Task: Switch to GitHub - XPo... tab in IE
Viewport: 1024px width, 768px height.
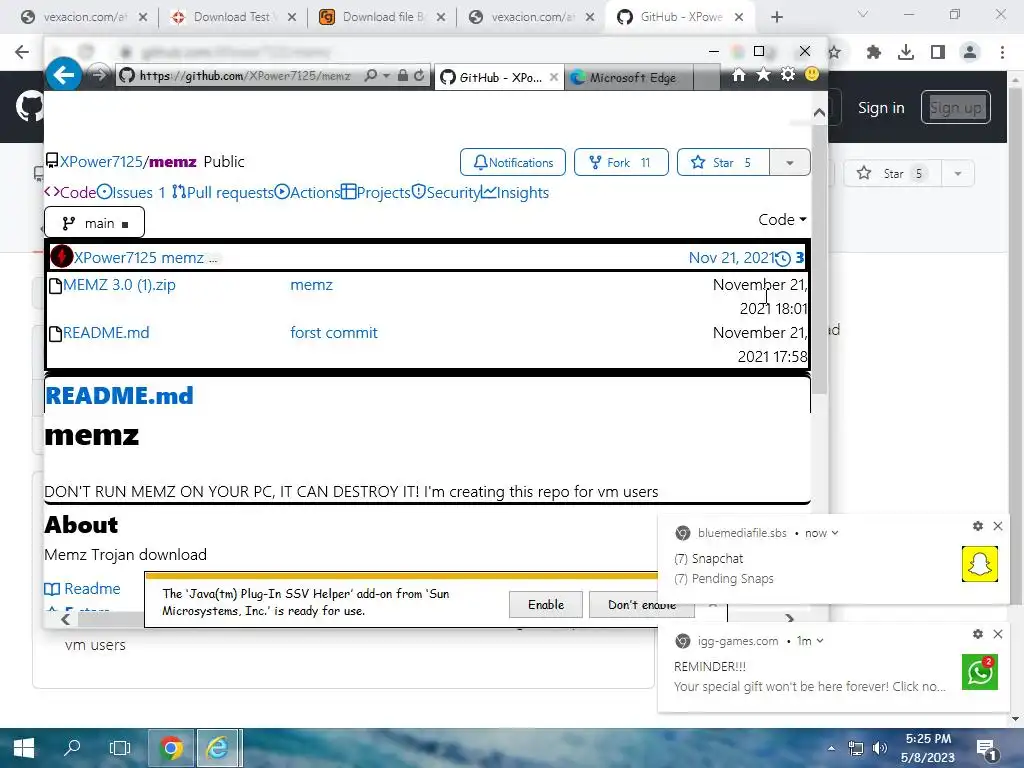Action: pos(500,77)
